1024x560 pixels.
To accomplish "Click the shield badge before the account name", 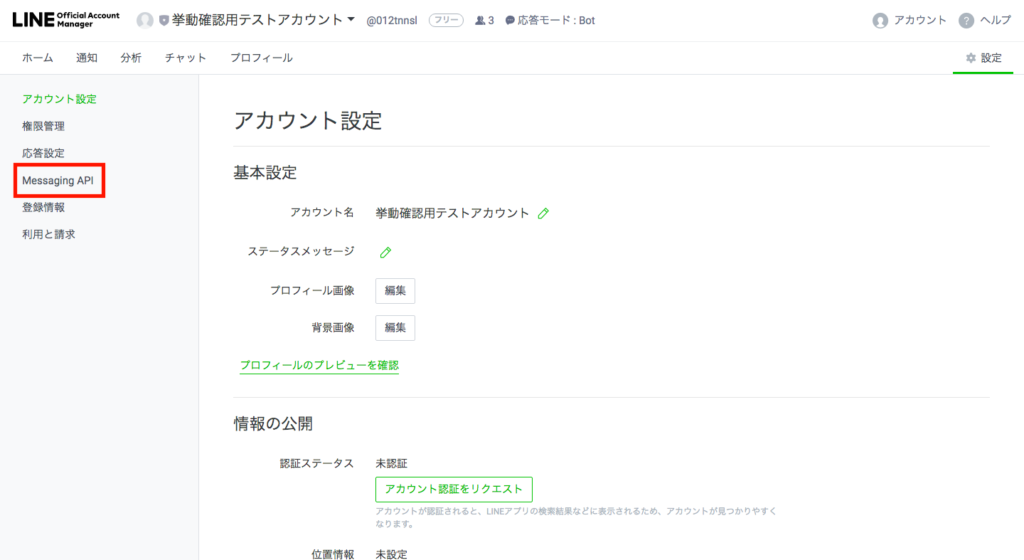I will (x=163, y=21).
